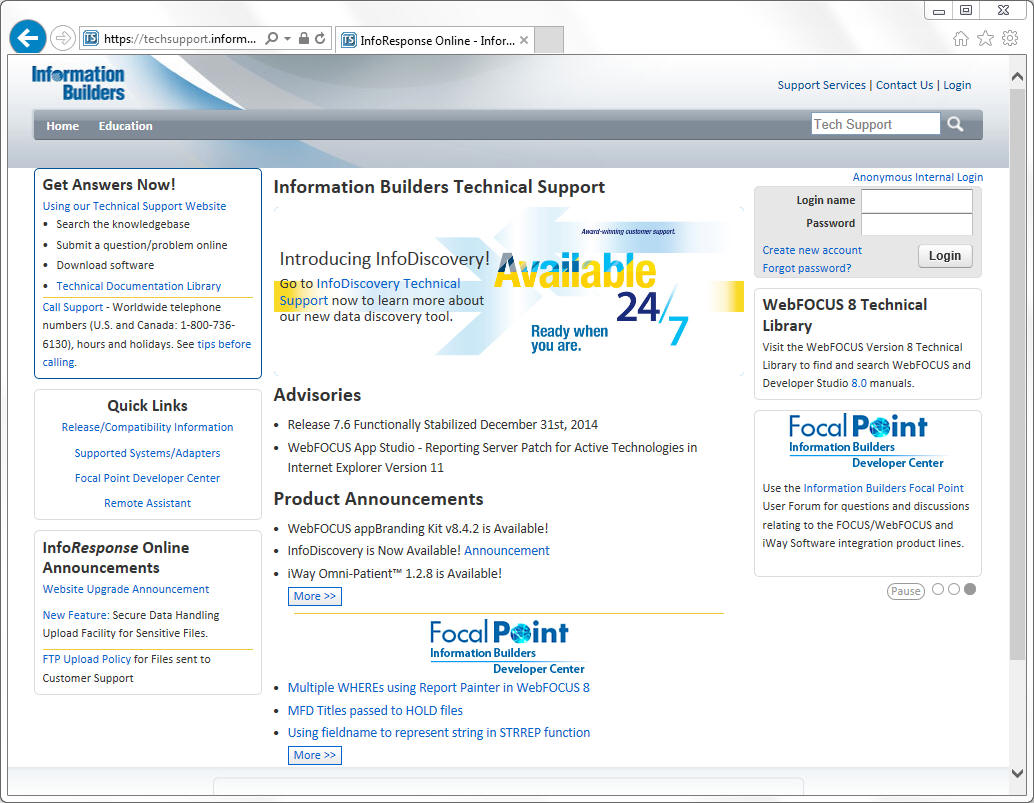
Task: Open Information Builders Focal Point forum link
Action: pos(883,489)
